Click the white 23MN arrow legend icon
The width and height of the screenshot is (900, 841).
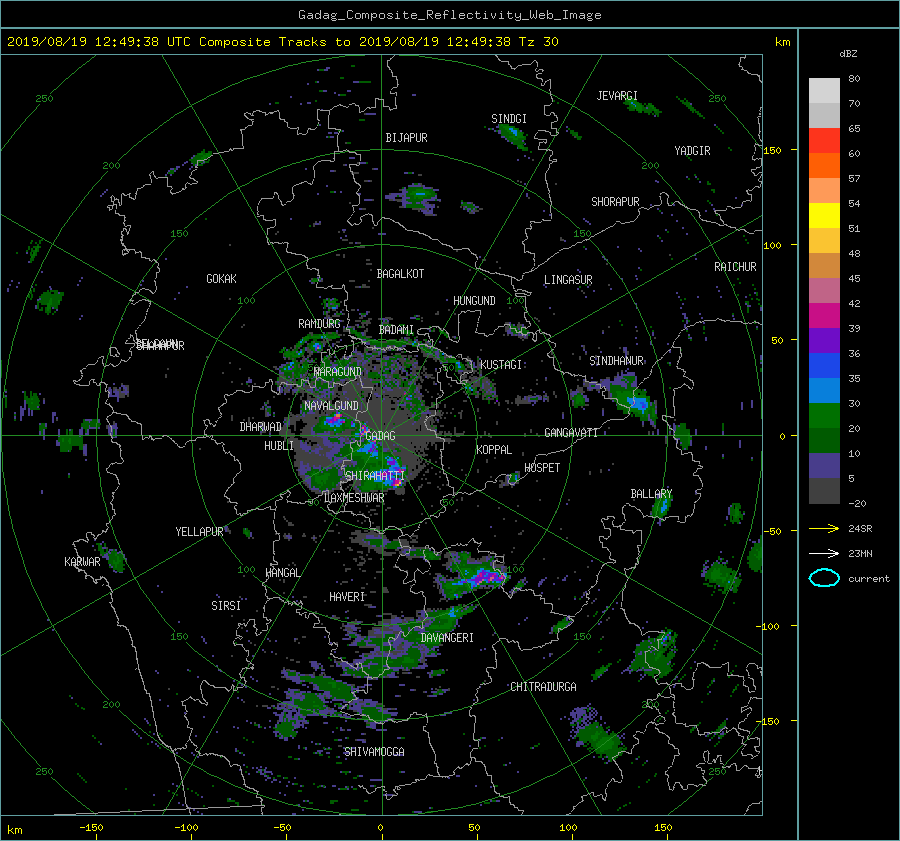pyautogui.click(x=824, y=553)
